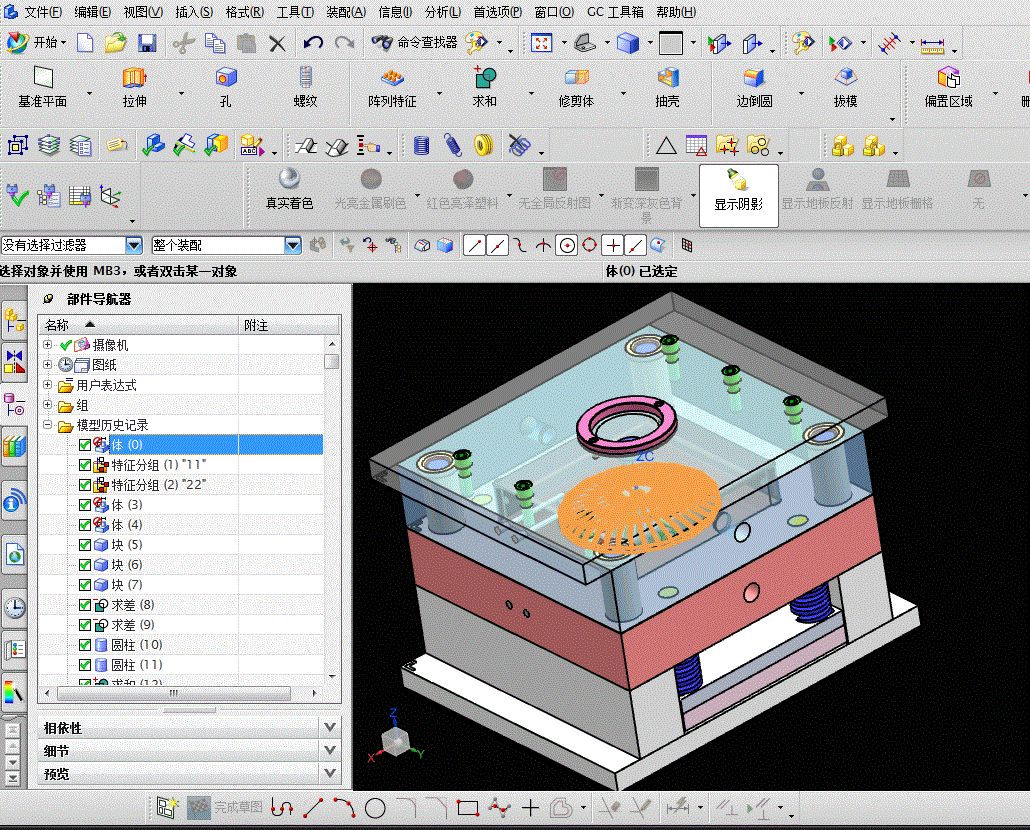Click the Fit view icon
This screenshot has height=830, width=1030.
coord(541,43)
